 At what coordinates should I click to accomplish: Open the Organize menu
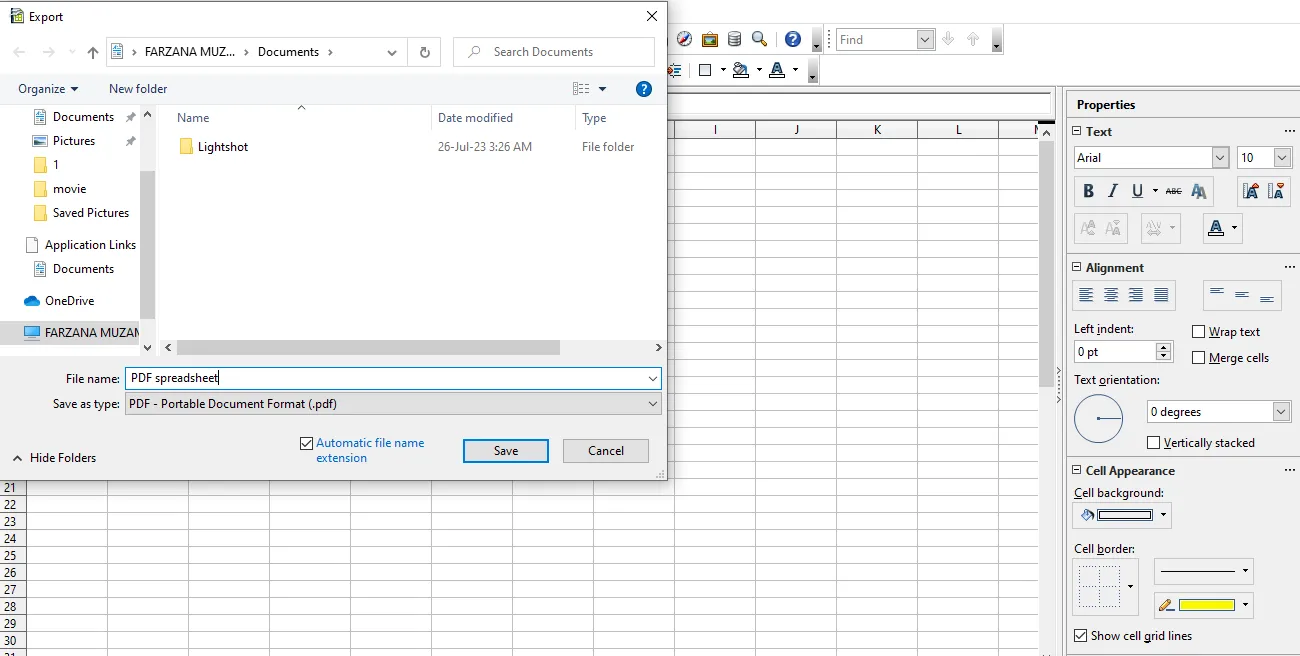coord(47,88)
